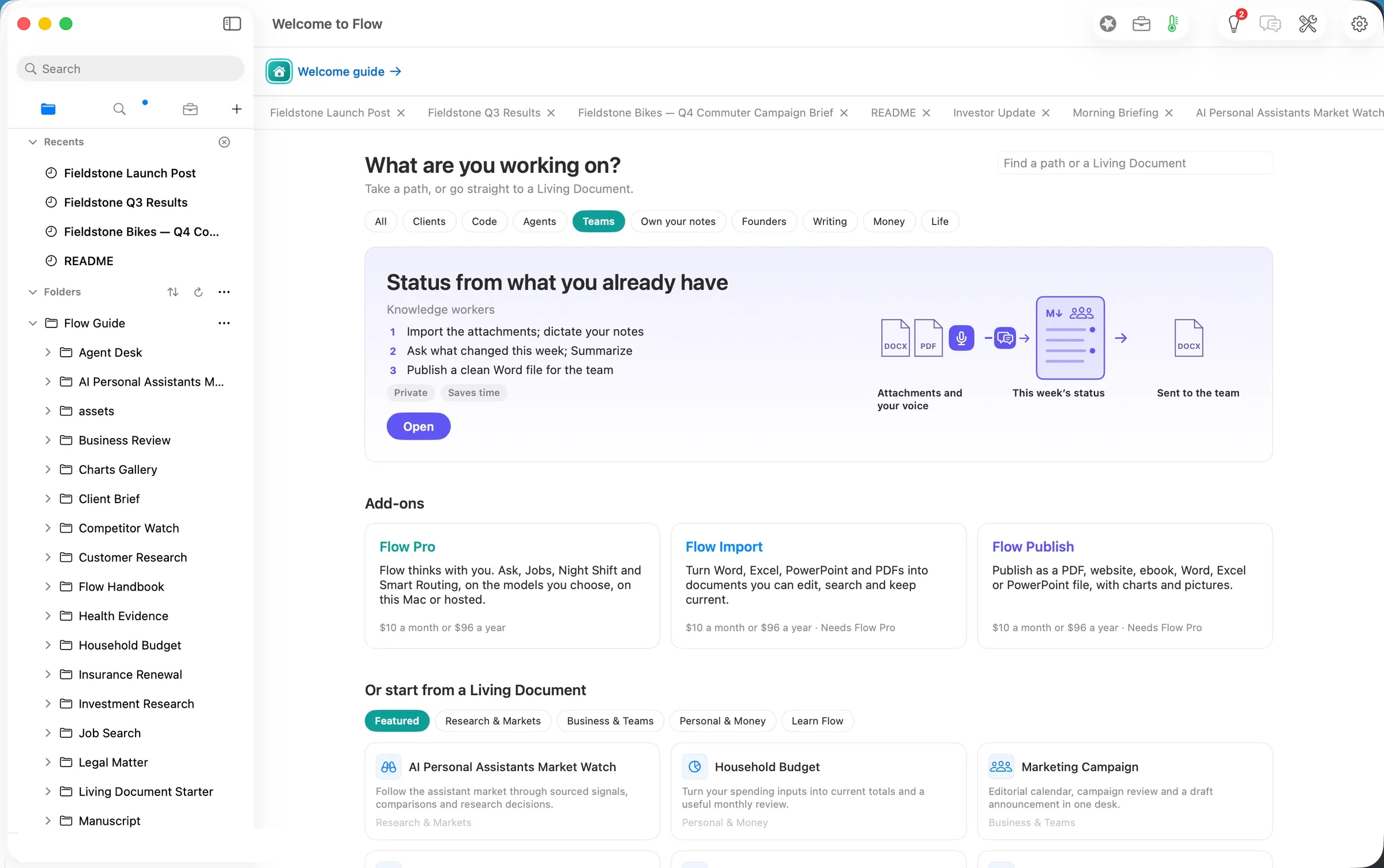Click the plus icon to add new
The image size is (1384, 868).
(236, 109)
